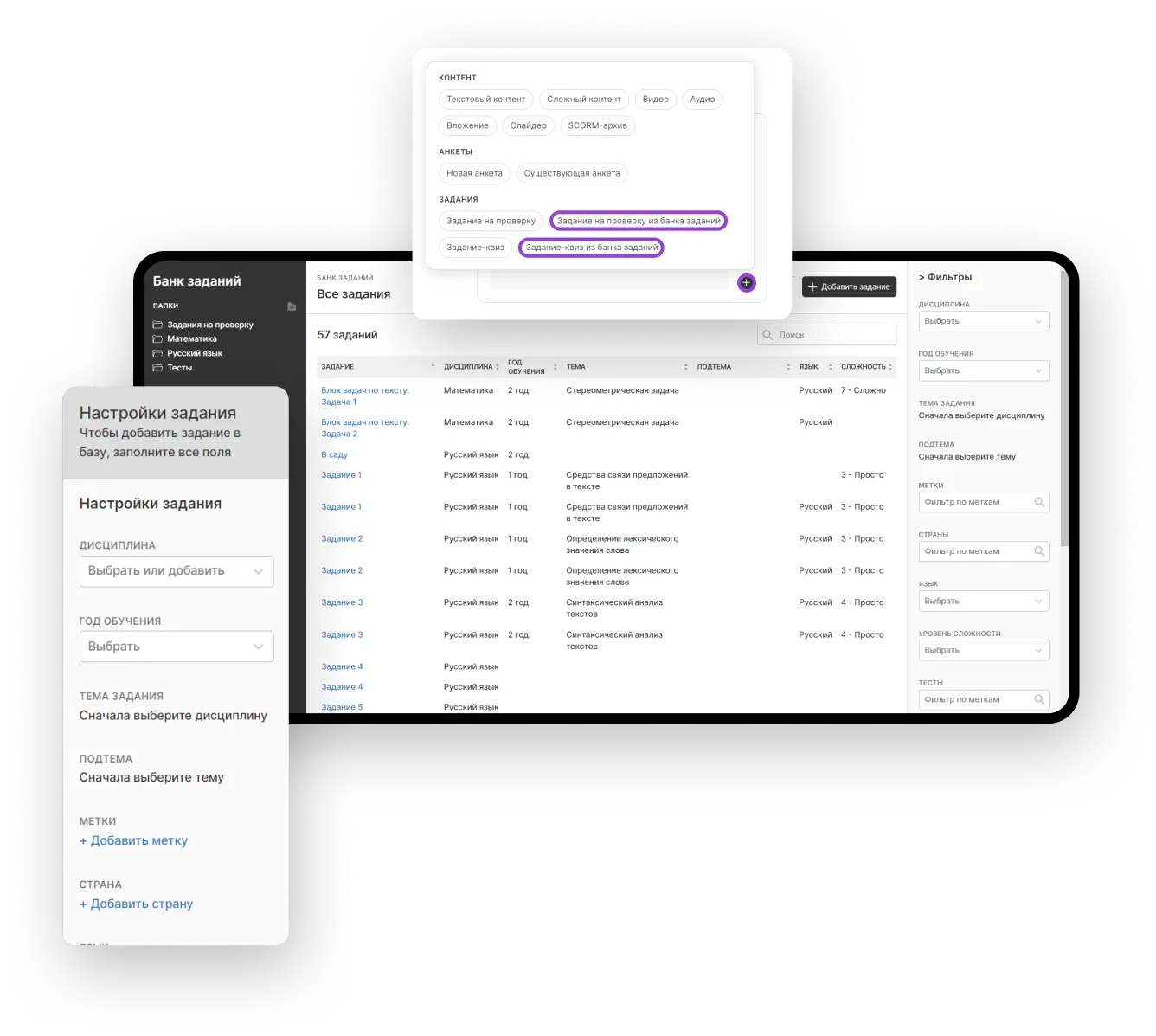Choose Аудио content option
The height and width of the screenshot is (1036, 1156).
pos(702,100)
